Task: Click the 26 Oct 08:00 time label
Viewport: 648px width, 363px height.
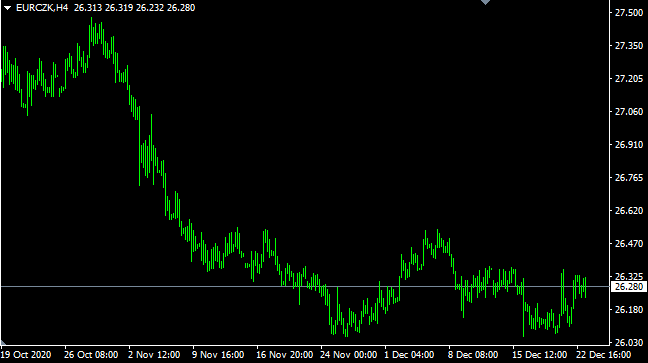Action: coord(91,355)
